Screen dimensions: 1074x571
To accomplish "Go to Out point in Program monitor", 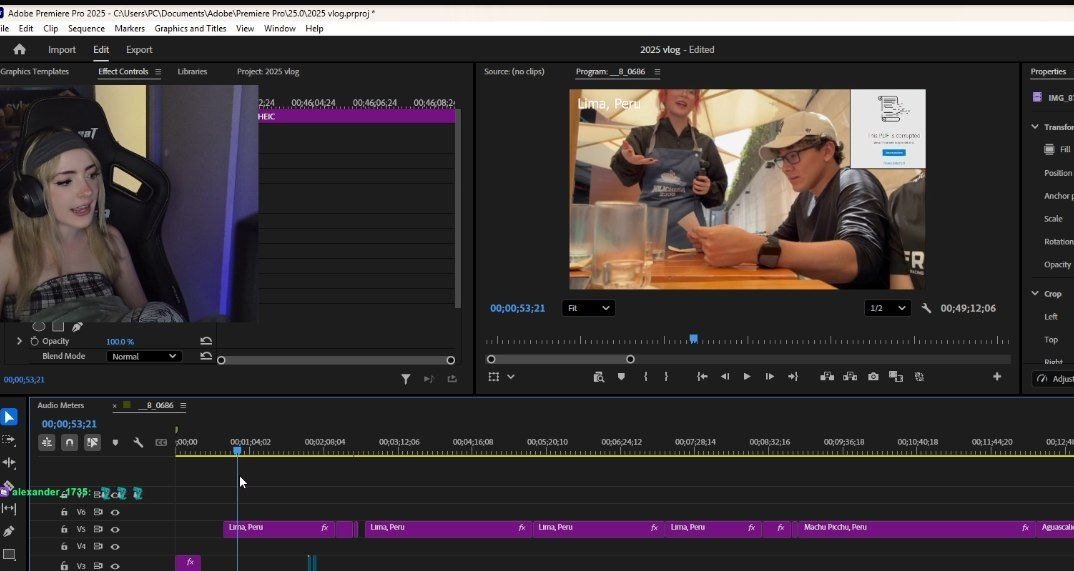I will click(792, 377).
